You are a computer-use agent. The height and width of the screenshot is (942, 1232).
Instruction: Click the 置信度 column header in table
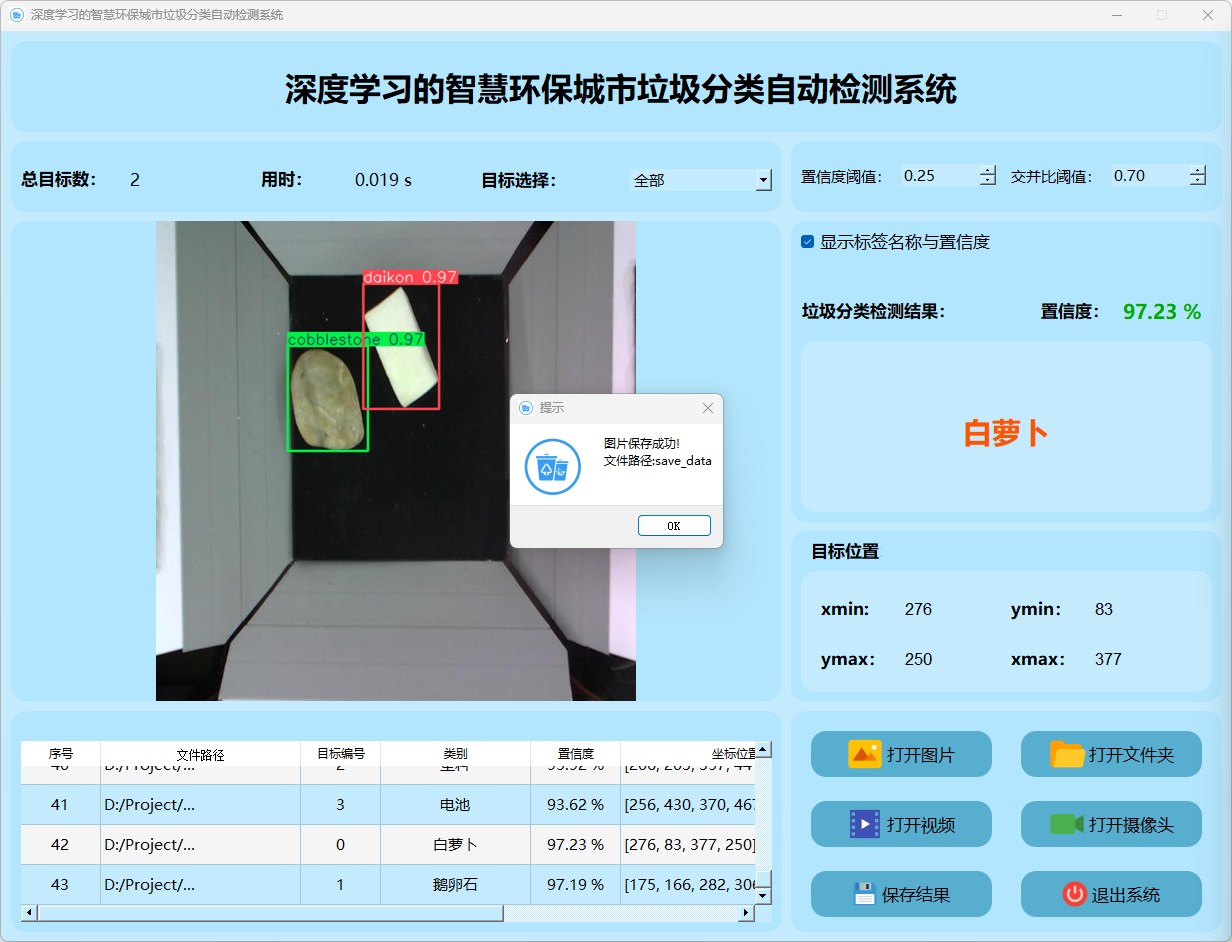coord(575,754)
